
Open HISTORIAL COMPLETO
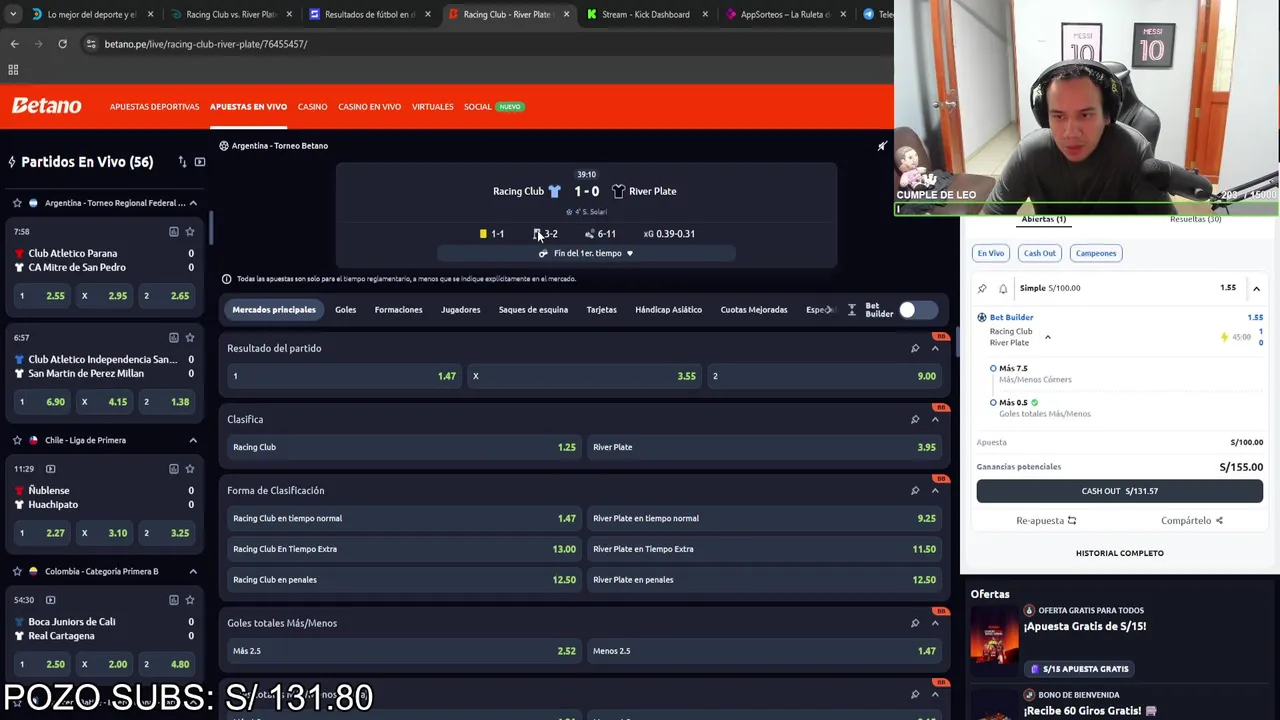(1119, 553)
